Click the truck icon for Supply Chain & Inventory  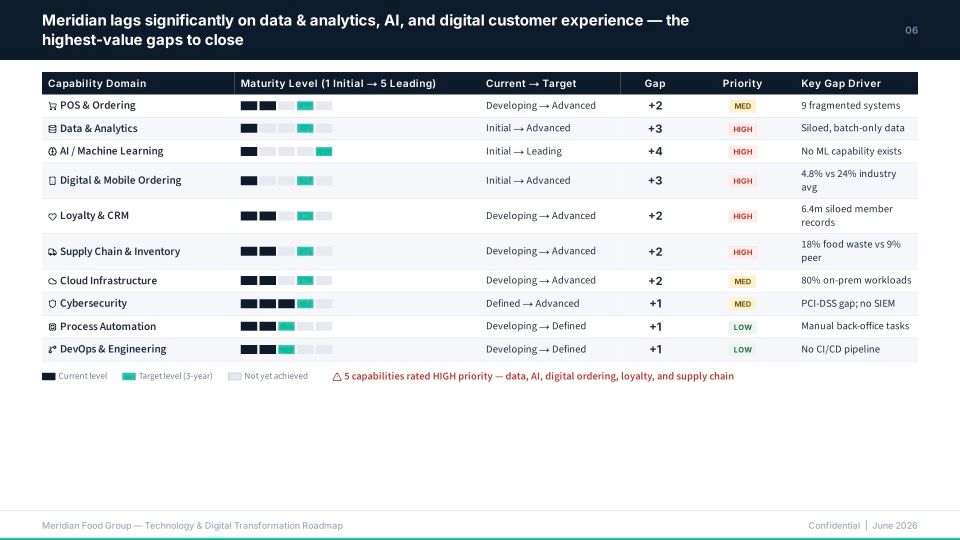52,252
